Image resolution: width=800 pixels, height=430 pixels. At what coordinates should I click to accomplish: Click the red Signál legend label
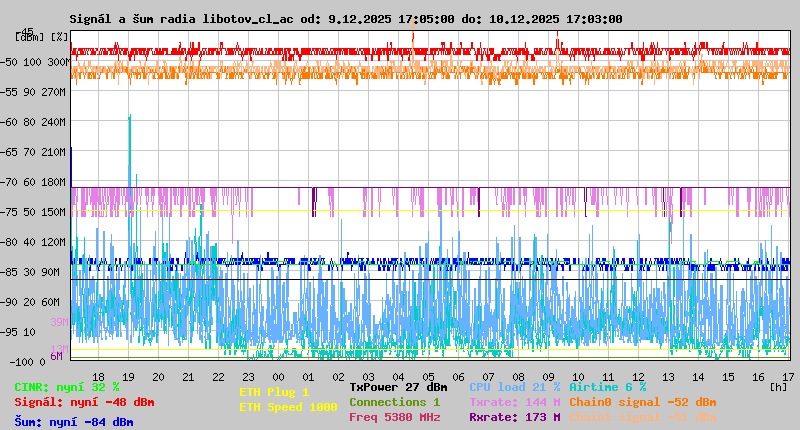click(x=84, y=402)
